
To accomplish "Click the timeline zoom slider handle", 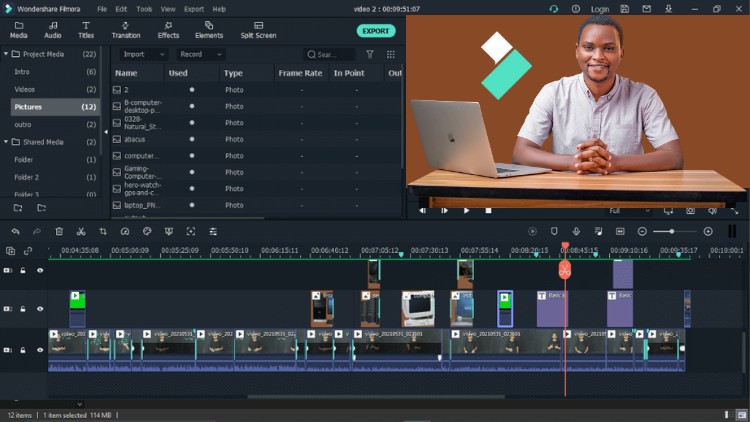I will coord(672,232).
